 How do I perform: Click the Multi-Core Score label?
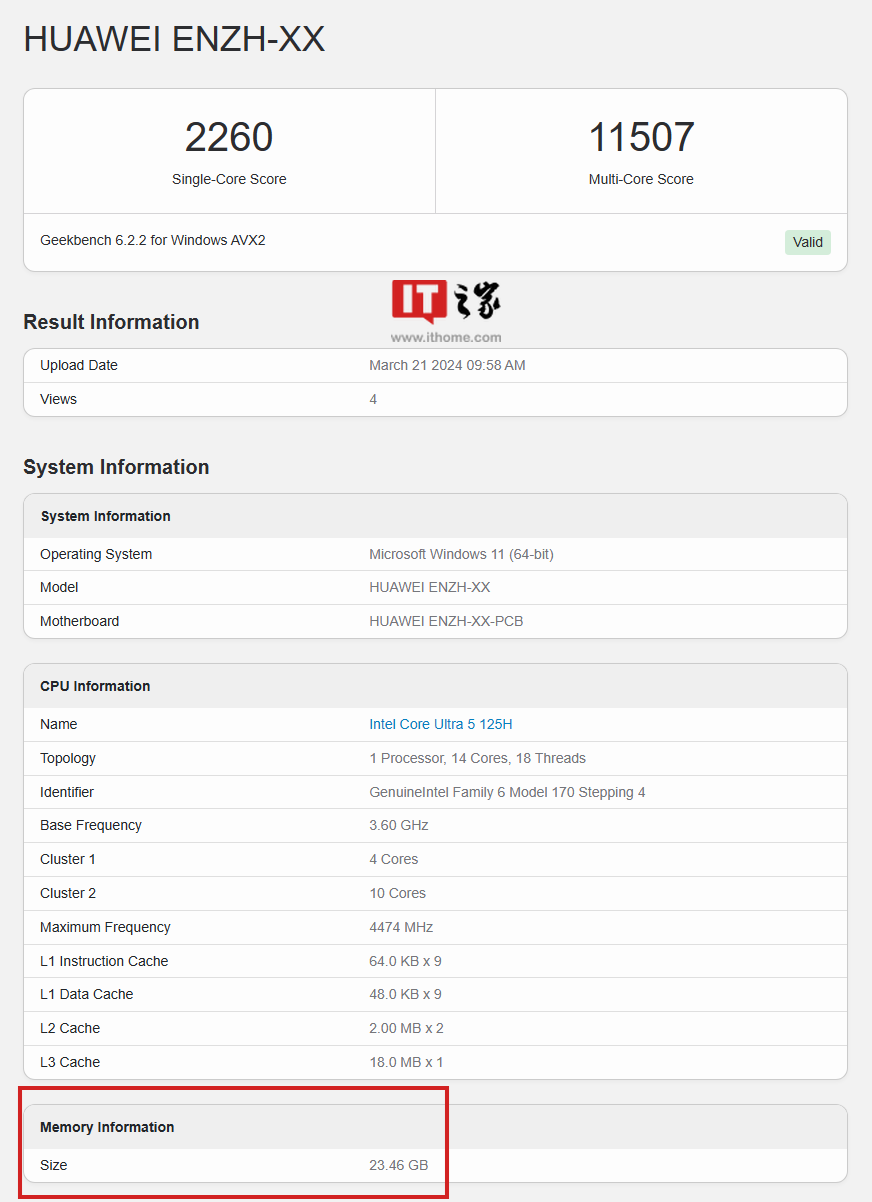point(641,179)
